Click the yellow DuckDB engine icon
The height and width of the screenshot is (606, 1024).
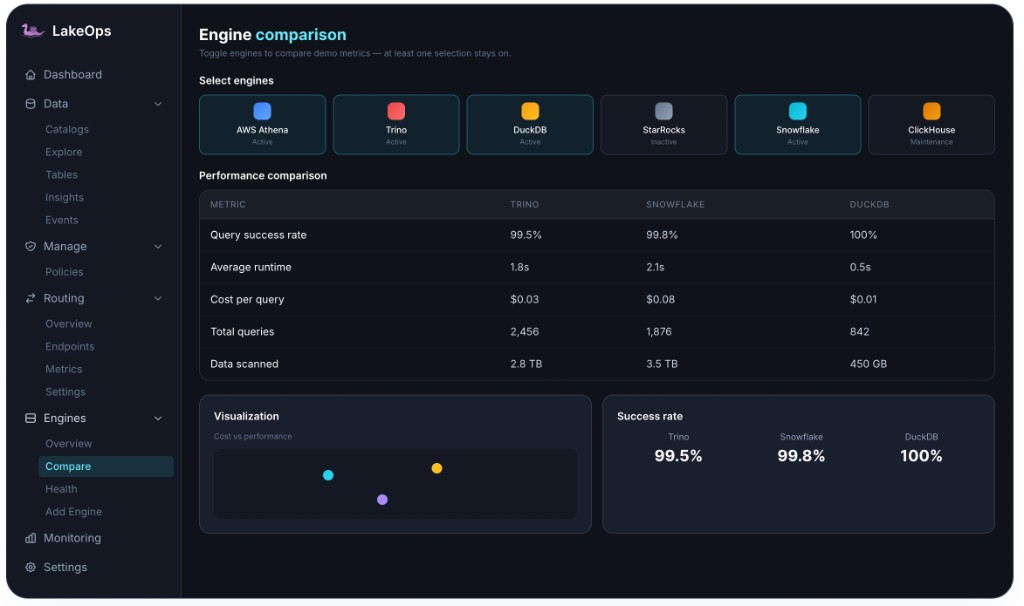coord(530,111)
